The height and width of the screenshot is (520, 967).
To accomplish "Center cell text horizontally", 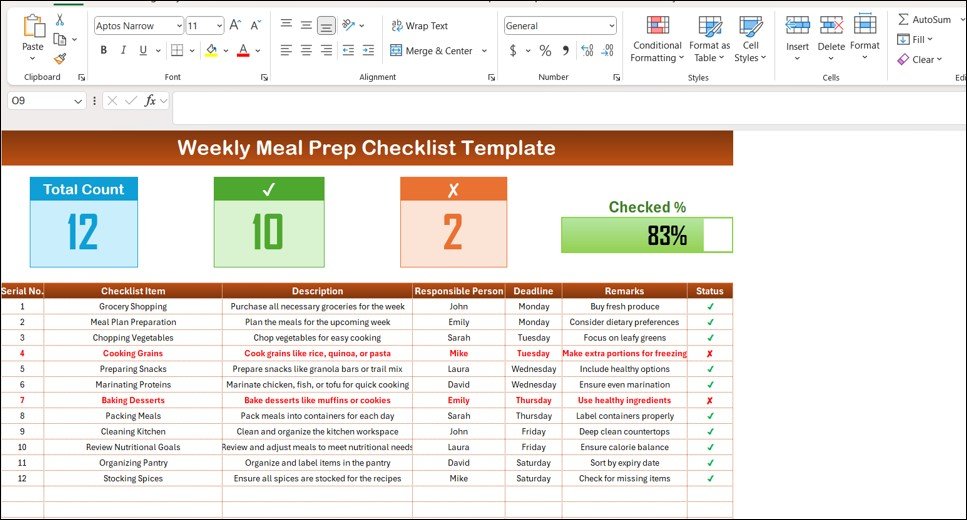I will (x=307, y=51).
